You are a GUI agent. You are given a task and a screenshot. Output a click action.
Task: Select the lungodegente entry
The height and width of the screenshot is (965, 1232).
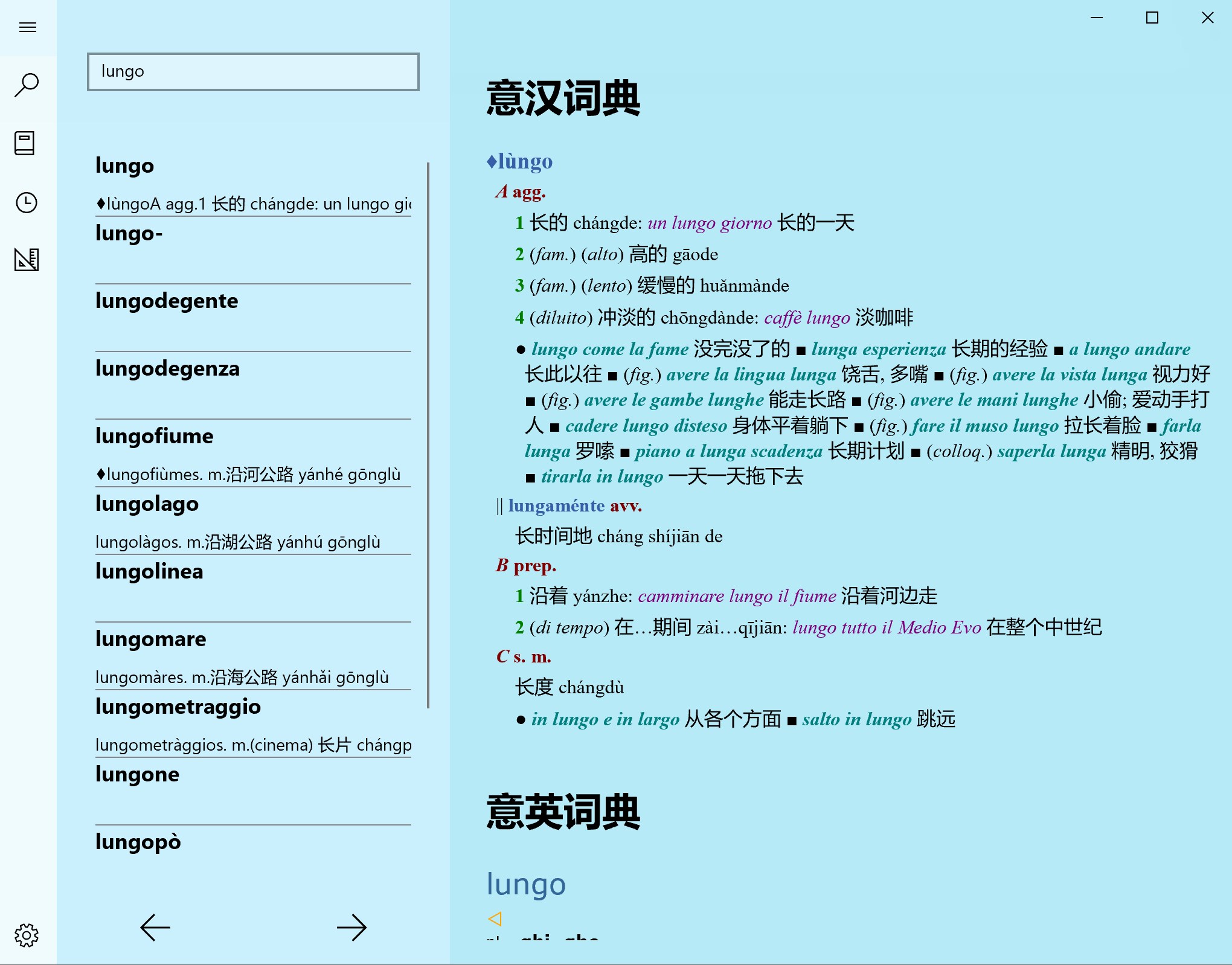[x=167, y=301]
